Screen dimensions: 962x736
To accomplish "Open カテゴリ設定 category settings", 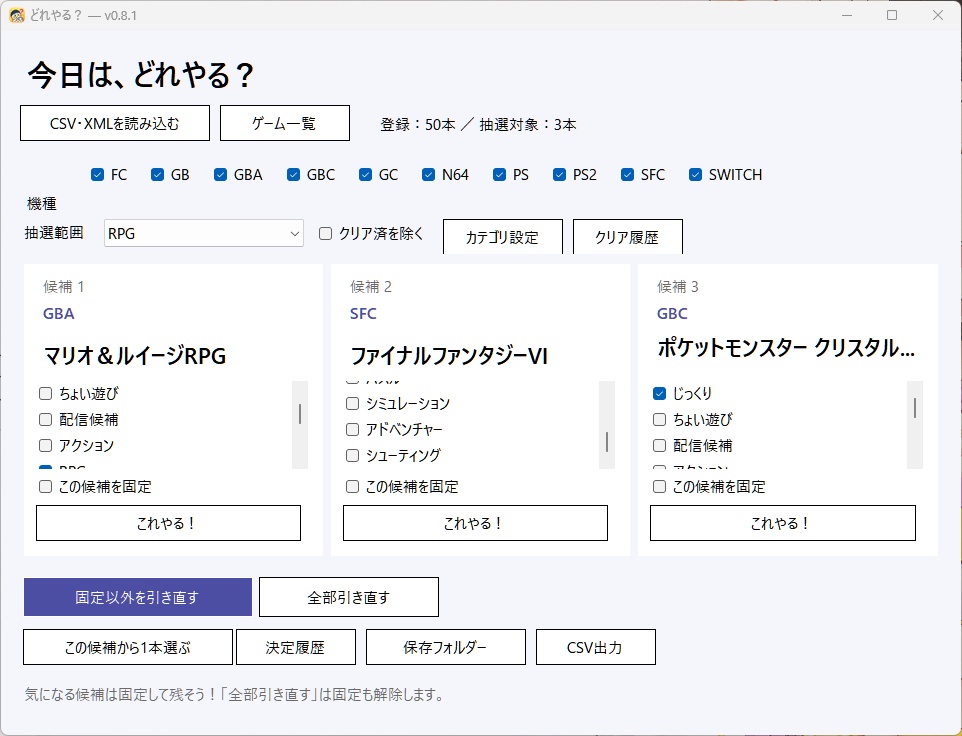I will [x=502, y=237].
